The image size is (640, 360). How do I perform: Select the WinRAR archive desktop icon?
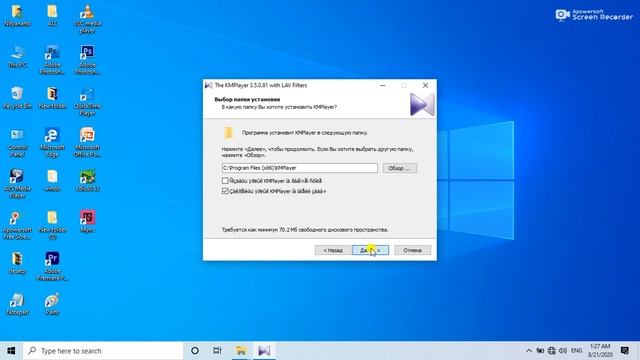tap(17, 262)
